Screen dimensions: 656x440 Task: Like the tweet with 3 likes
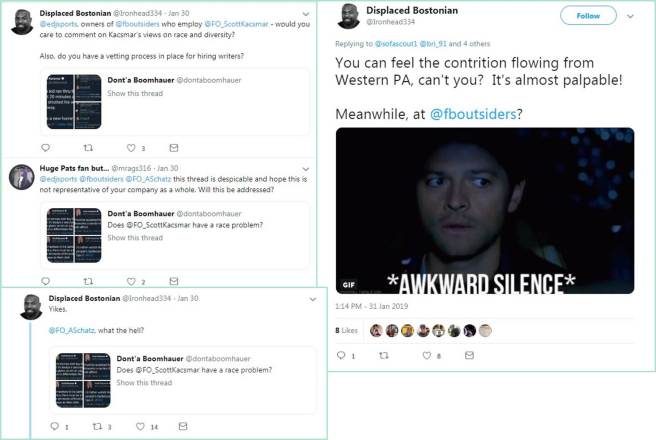click(x=131, y=148)
